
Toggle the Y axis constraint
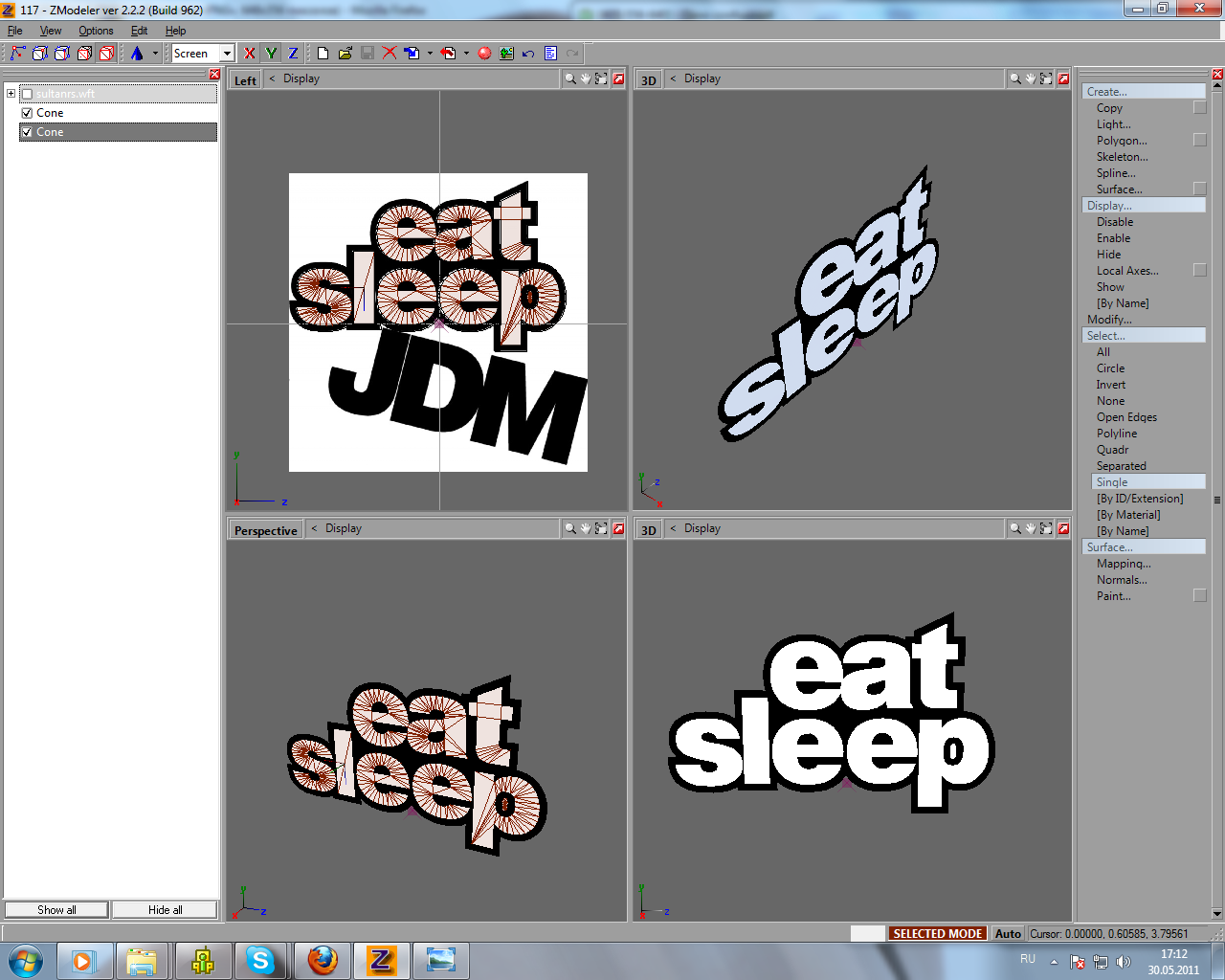pos(272,54)
